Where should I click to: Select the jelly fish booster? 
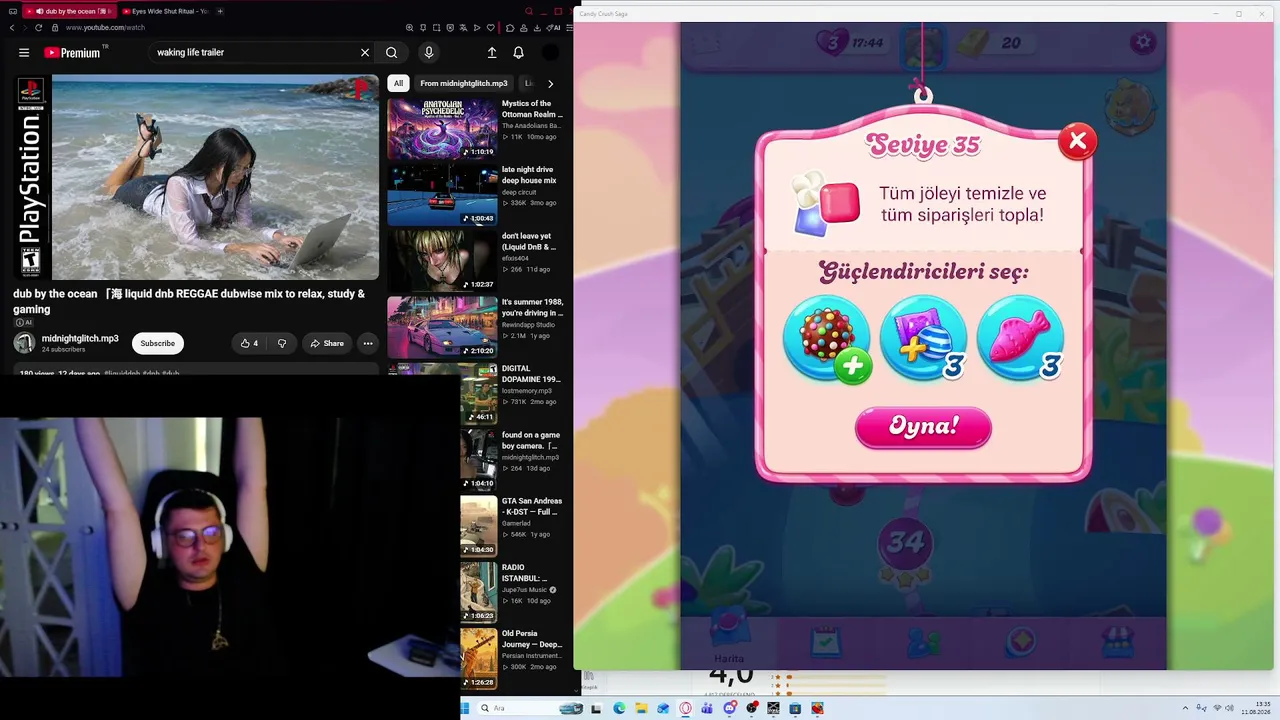point(1020,338)
